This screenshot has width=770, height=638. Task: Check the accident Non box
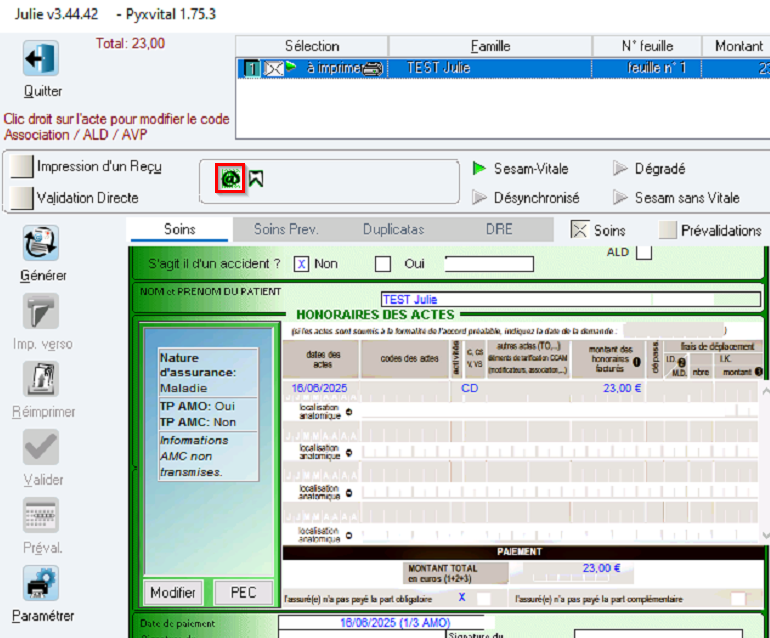coord(301,264)
